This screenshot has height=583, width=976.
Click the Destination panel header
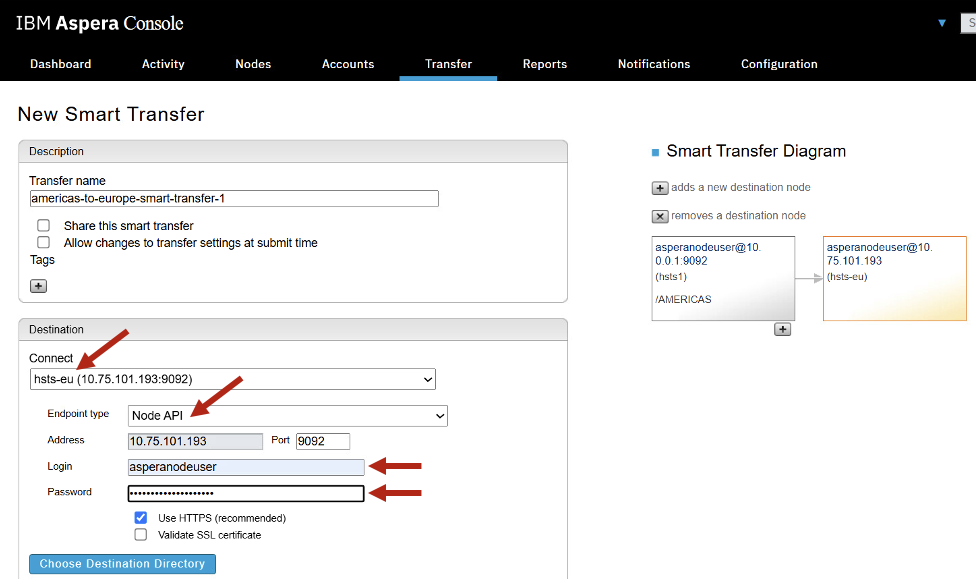pyautogui.click(x=293, y=329)
